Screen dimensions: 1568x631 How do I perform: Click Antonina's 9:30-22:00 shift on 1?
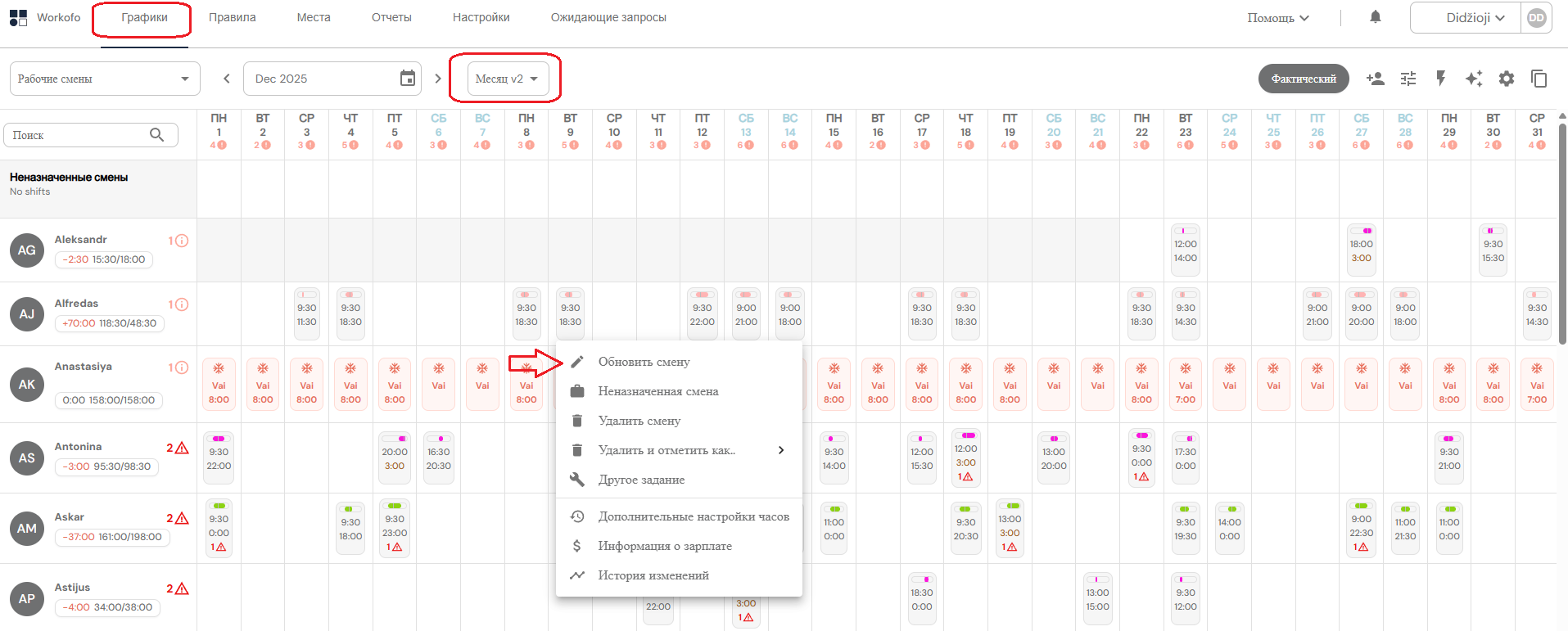(x=219, y=457)
